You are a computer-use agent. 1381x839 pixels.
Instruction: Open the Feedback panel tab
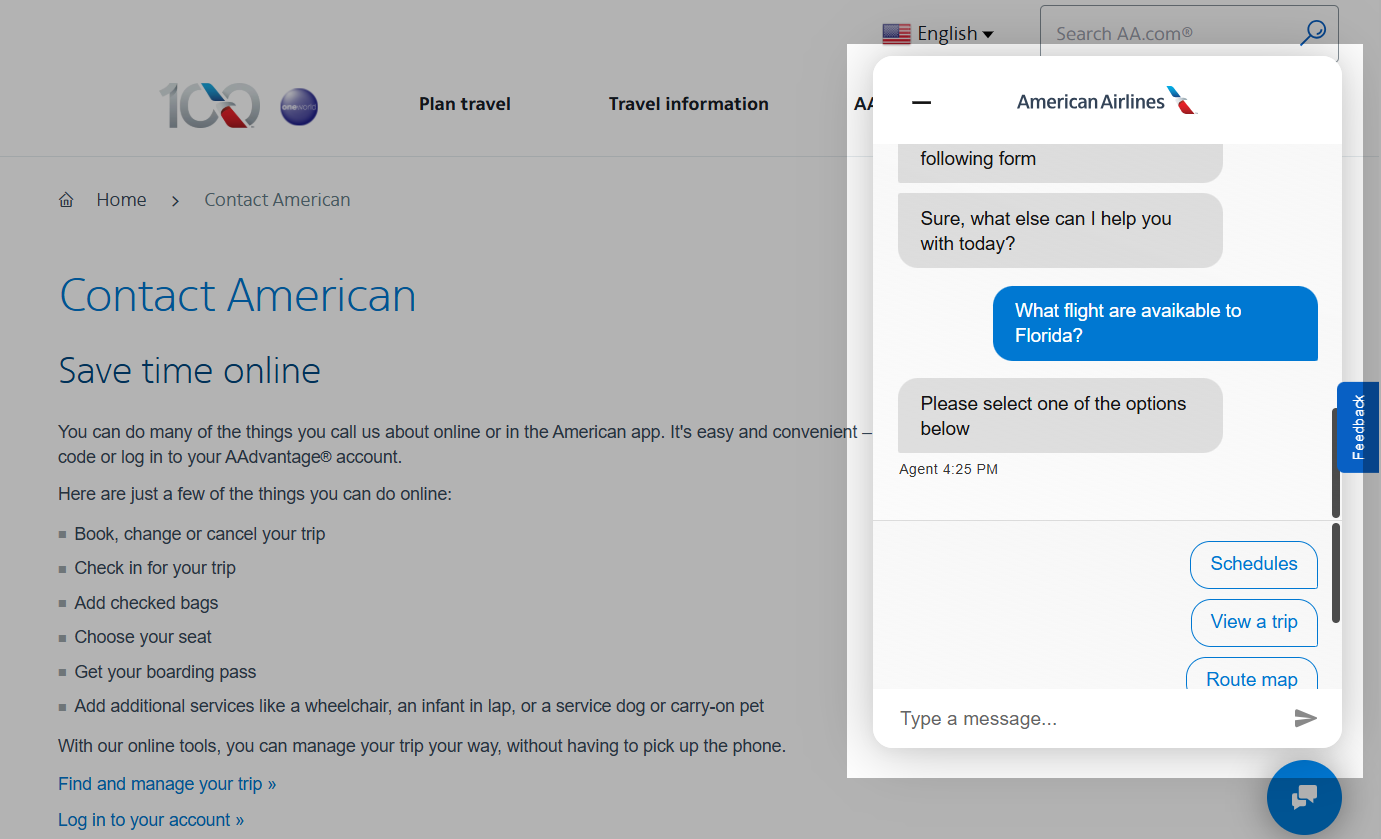(1358, 428)
